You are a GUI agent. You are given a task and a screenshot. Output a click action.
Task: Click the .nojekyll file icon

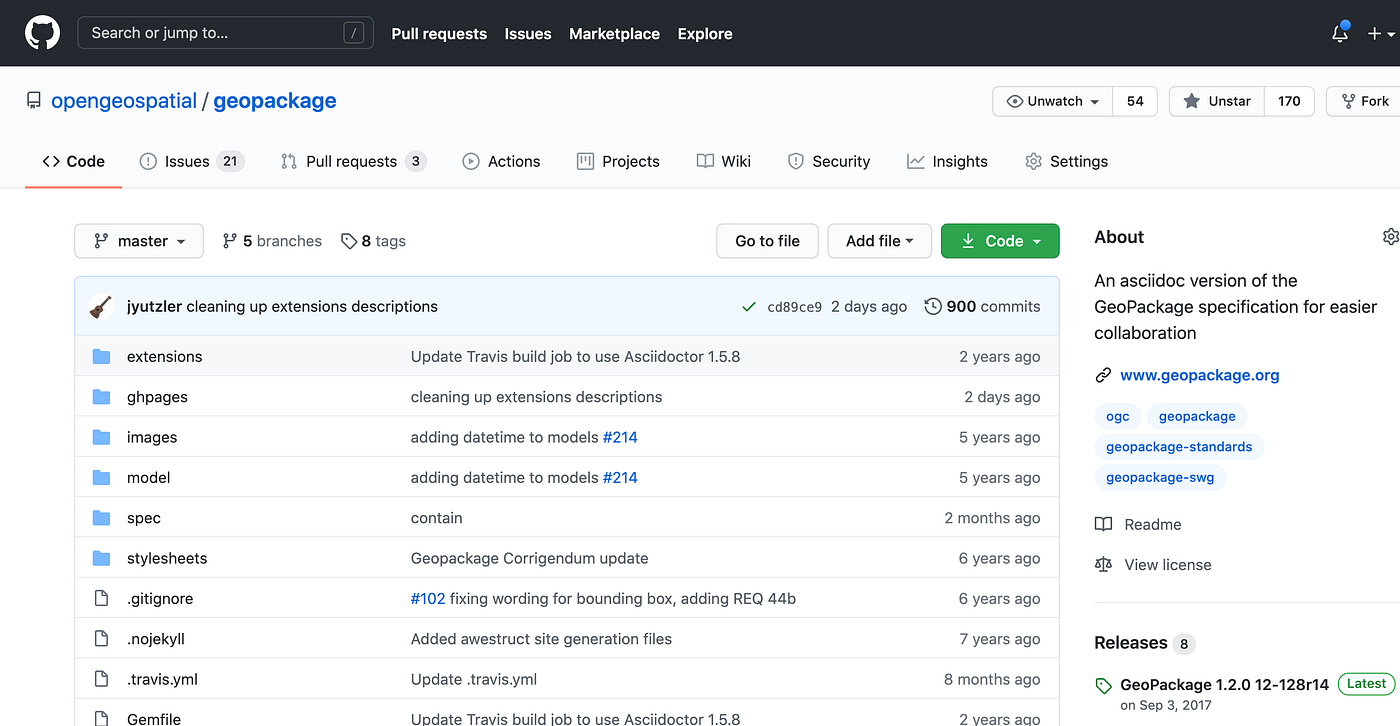coord(101,639)
